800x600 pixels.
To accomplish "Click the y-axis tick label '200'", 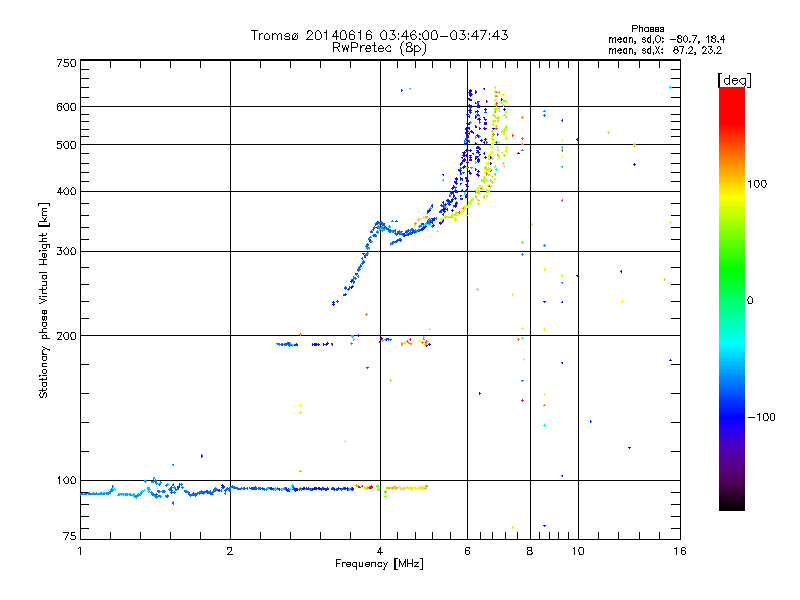I will pyautogui.click(x=67, y=336).
